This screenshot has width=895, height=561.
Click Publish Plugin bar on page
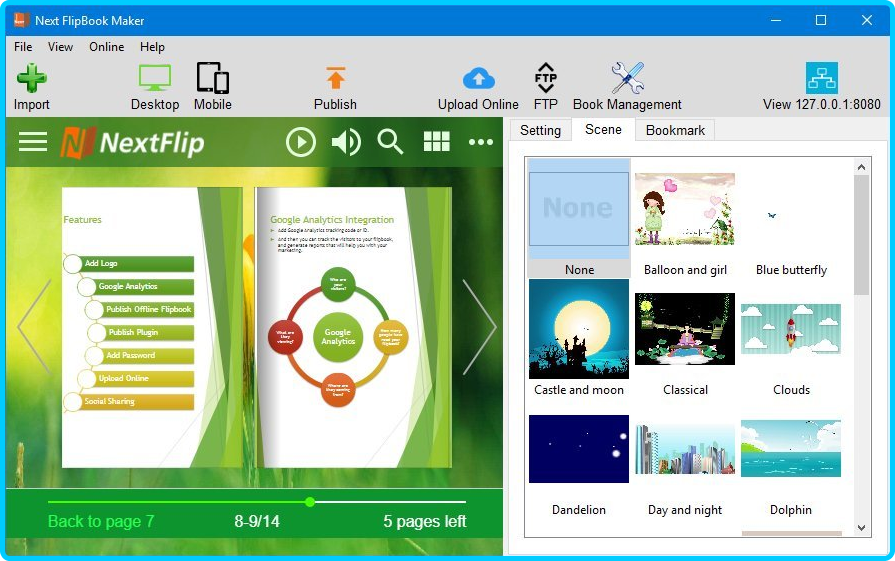[141, 332]
